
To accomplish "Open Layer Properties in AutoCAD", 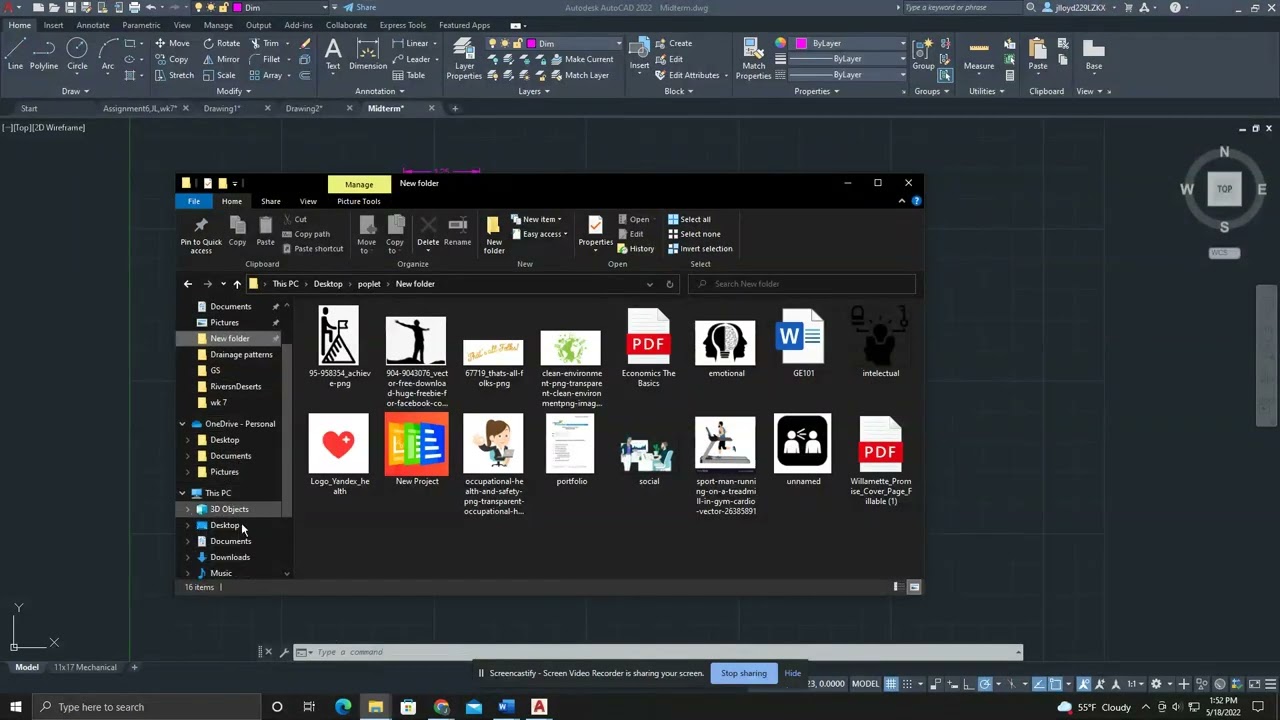I will click(x=464, y=58).
